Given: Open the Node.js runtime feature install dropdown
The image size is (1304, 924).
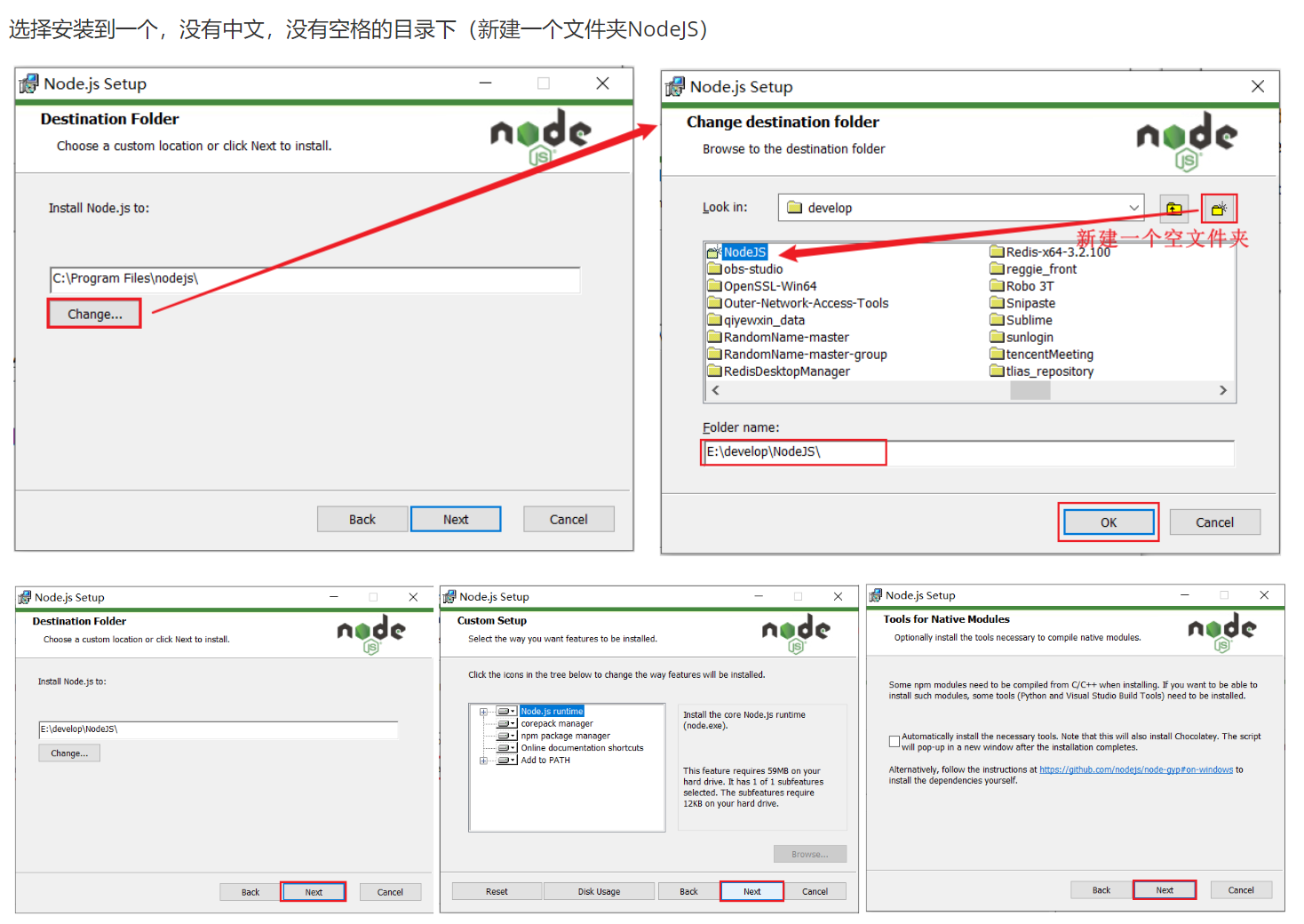Looking at the screenshot, I should point(507,712).
